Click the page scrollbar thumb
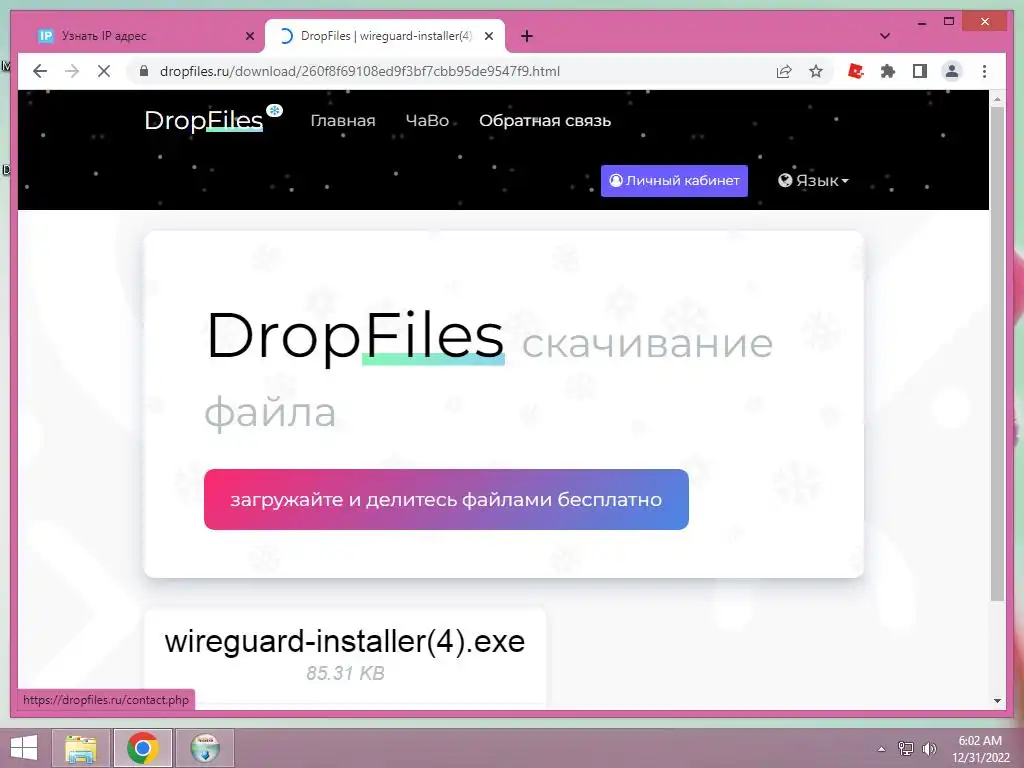 click(x=997, y=353)
